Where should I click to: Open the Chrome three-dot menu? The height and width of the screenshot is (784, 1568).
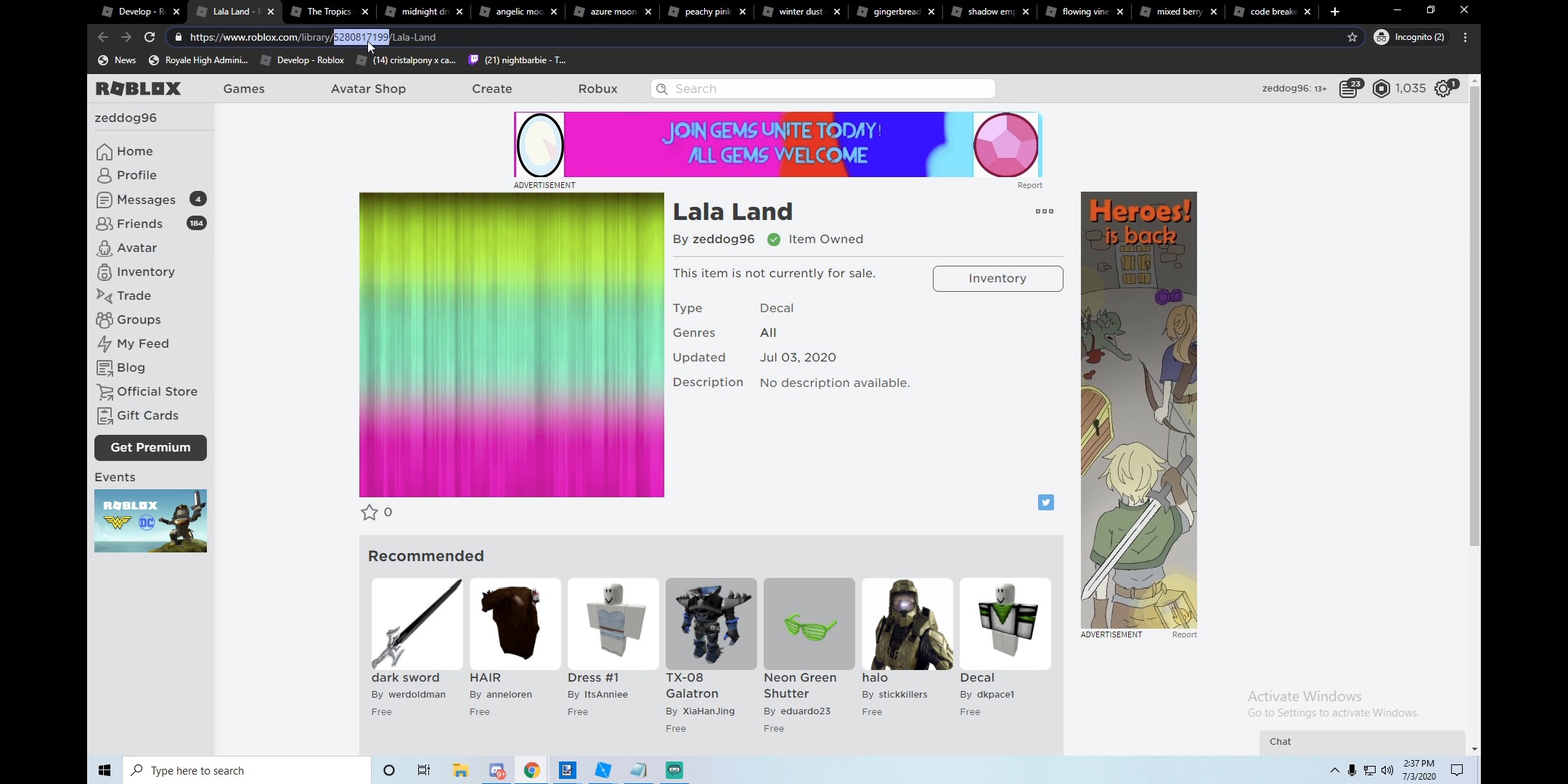click(1465, 37)
